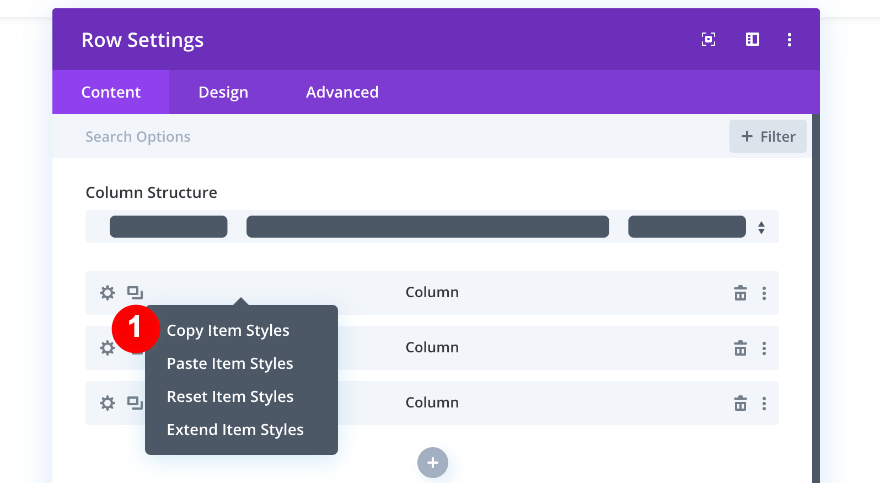Open more options for second column
The image size is (880, 483).
764,348
